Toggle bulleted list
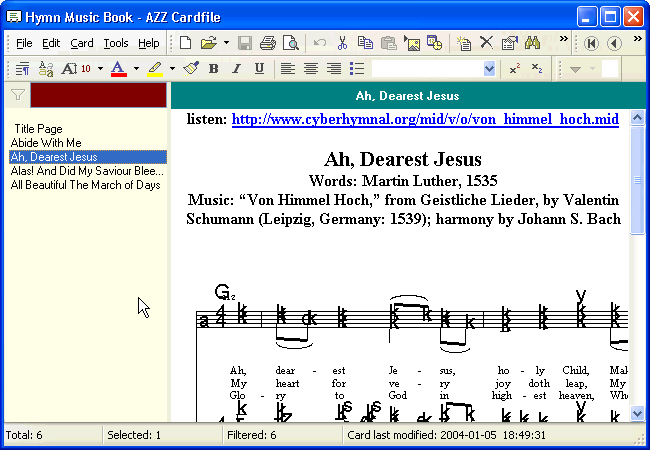 [357, 68]
